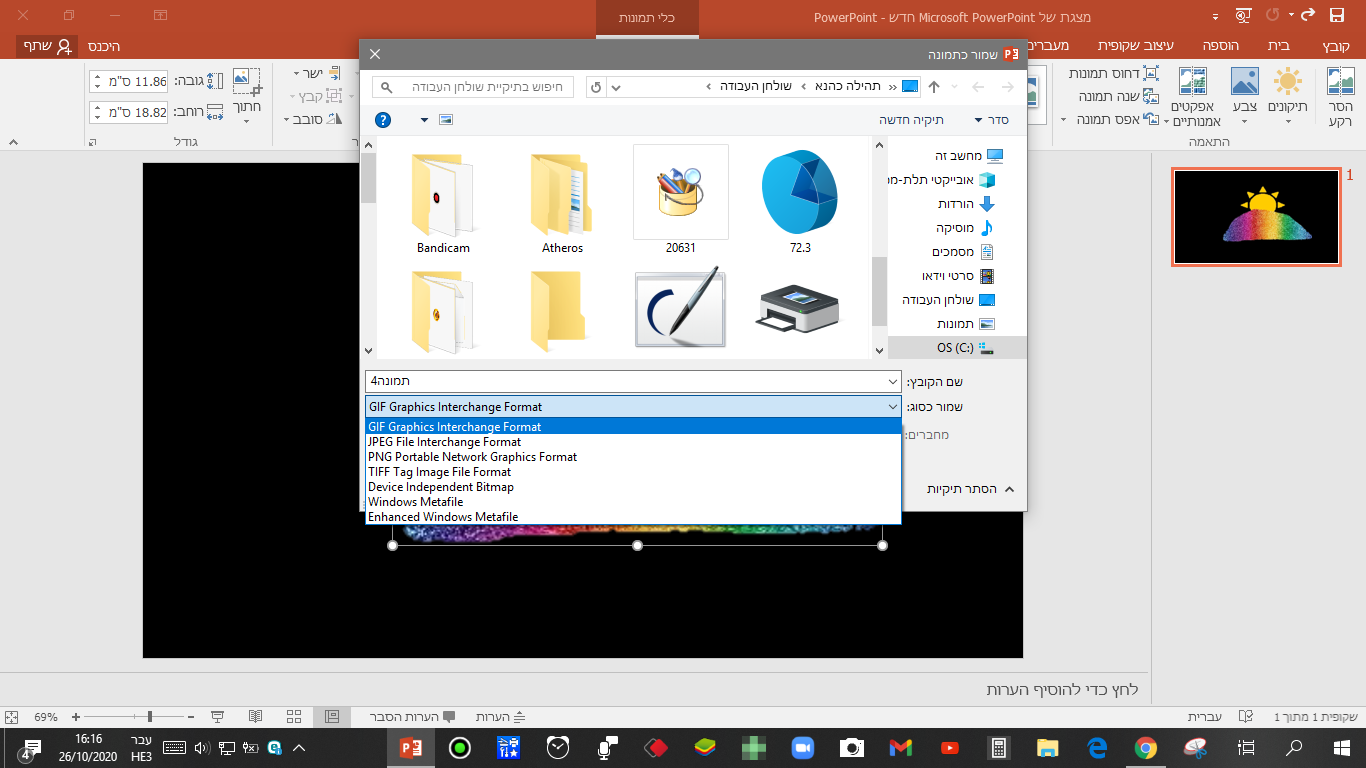The width and height of the screenshot is (1366, 768).
Task: Click Compress Pictures (דחוס תמונות)
Action: tap(1114, 73)
